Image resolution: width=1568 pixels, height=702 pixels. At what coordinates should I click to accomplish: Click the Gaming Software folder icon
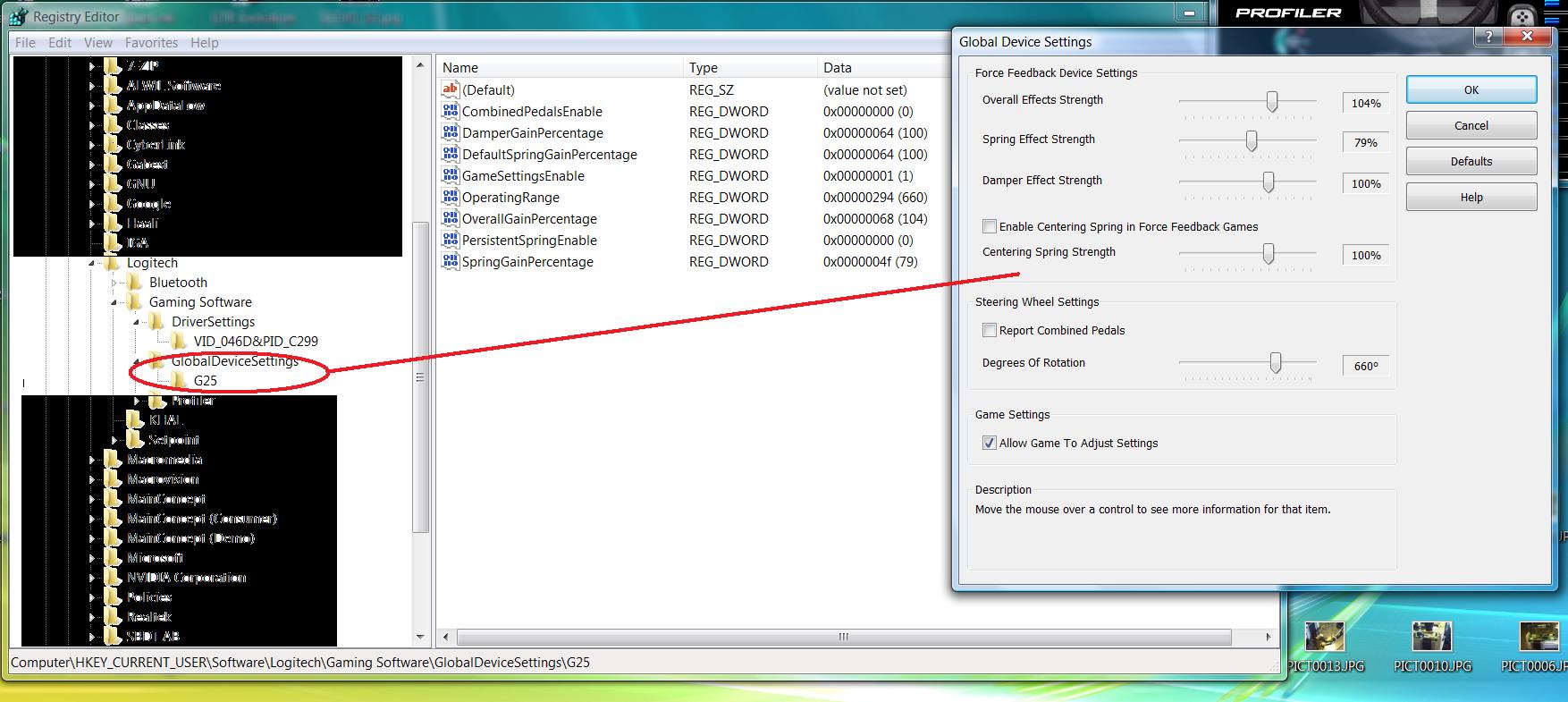135,302
